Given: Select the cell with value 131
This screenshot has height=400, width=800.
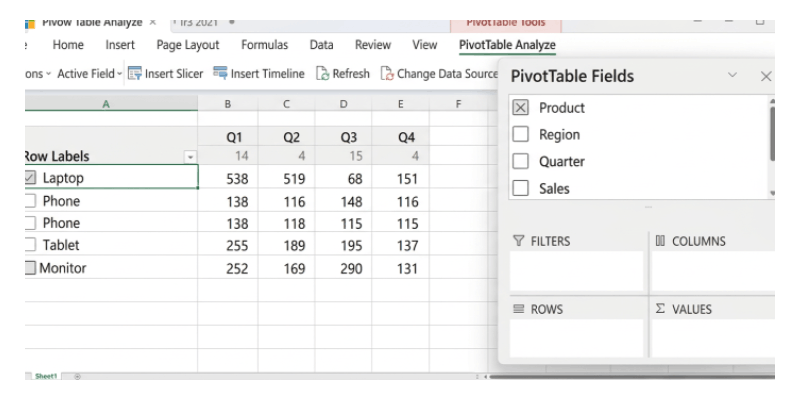Looking at the screenshot, I should click(401, 268).
